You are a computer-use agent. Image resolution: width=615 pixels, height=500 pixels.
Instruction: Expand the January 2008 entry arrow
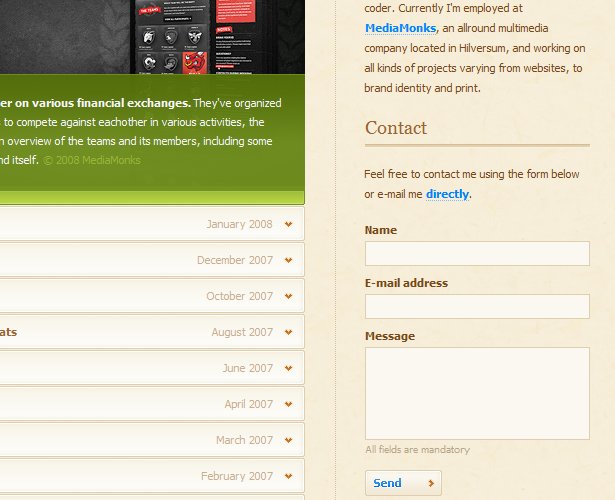click(289, 224)
